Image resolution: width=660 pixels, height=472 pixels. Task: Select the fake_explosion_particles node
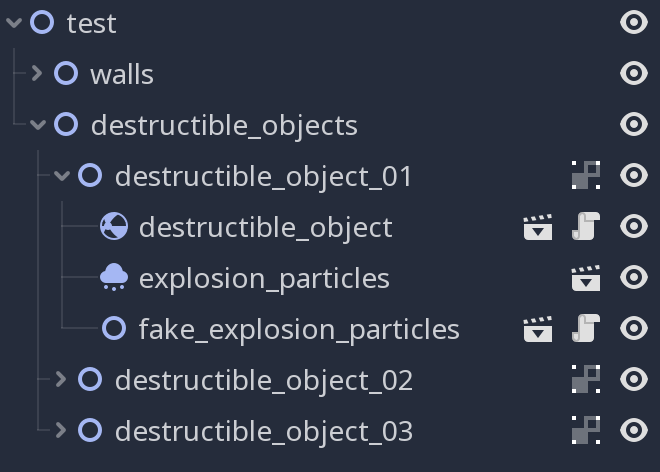(x=299, y=329)
